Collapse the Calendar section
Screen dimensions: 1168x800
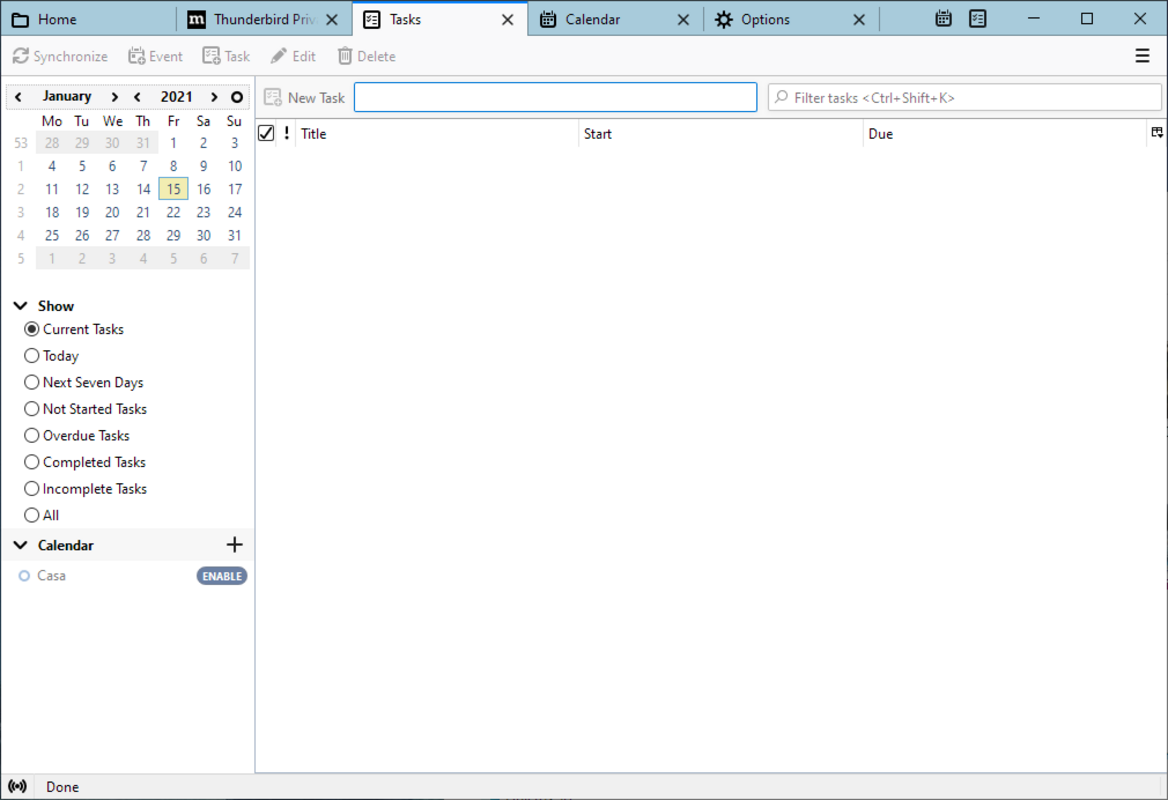20,545
